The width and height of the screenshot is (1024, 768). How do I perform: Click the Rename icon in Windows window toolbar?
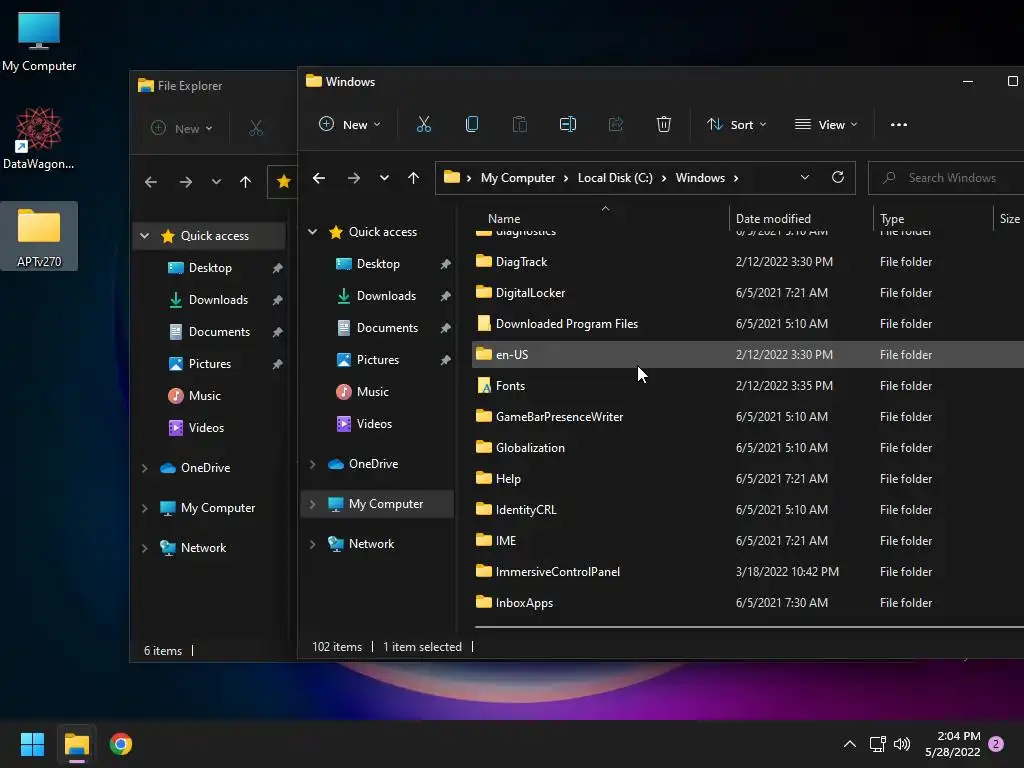click(568, 124)
